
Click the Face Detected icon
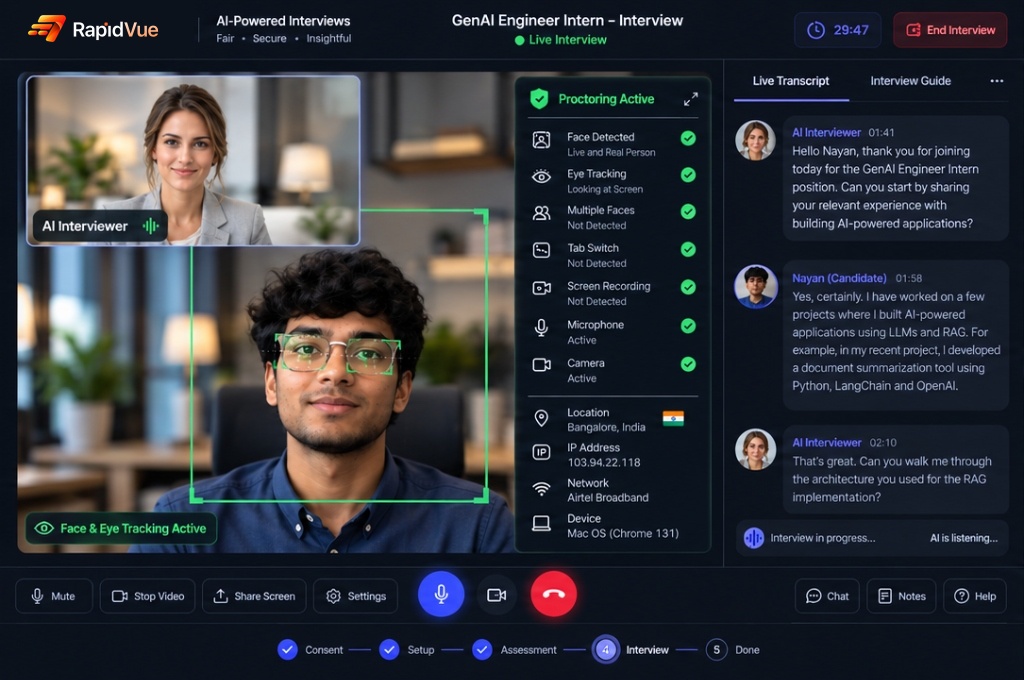(541, 140)
